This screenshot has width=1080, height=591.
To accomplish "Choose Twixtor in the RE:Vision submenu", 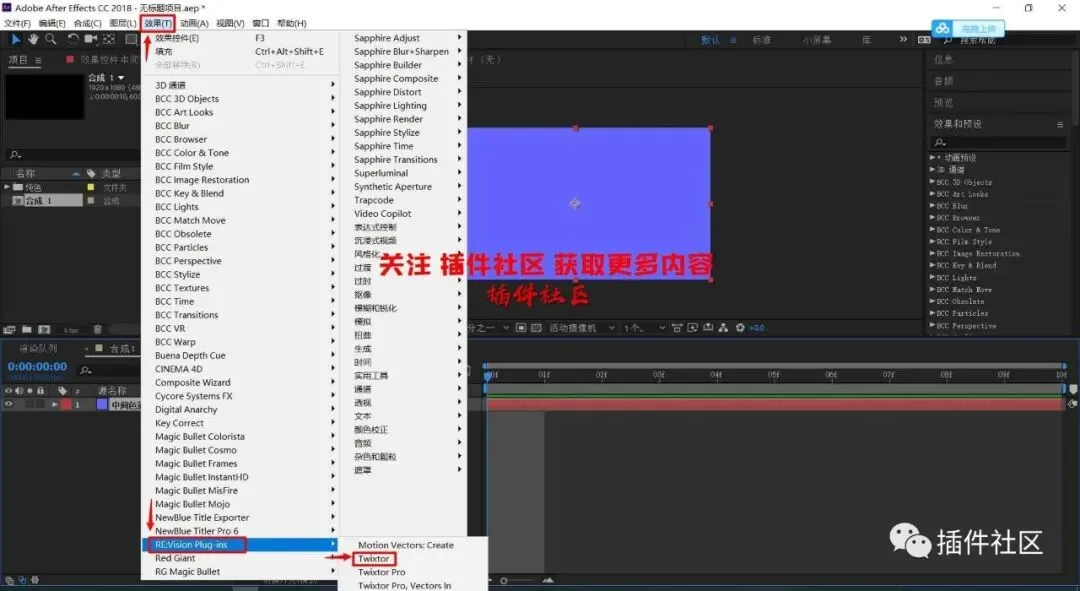I will (374, 559).
